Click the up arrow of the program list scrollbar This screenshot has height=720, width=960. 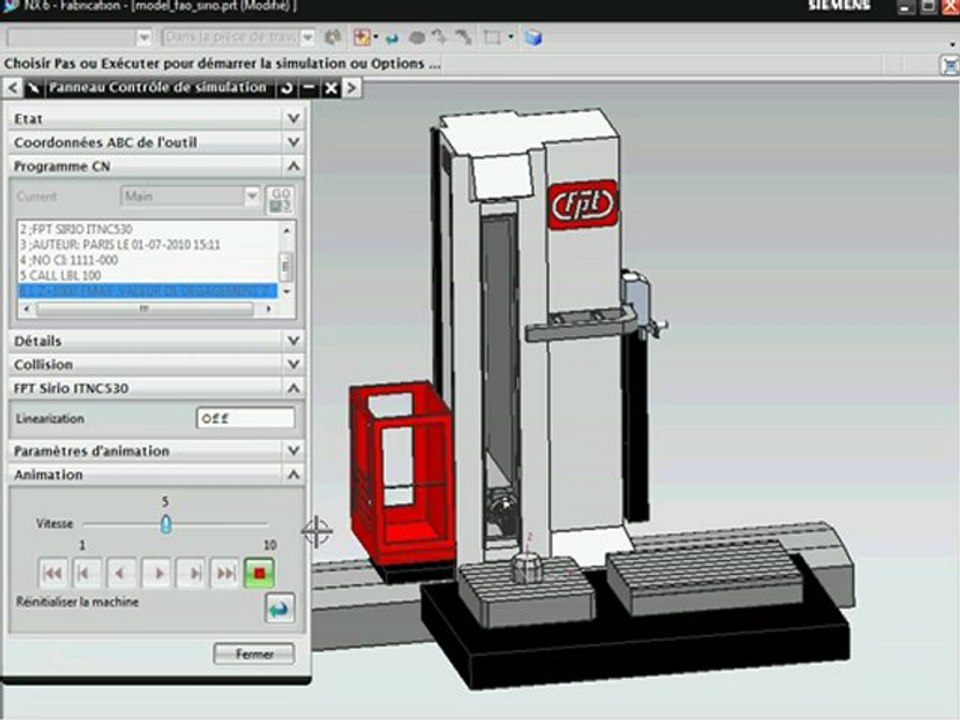pos(286,230)
